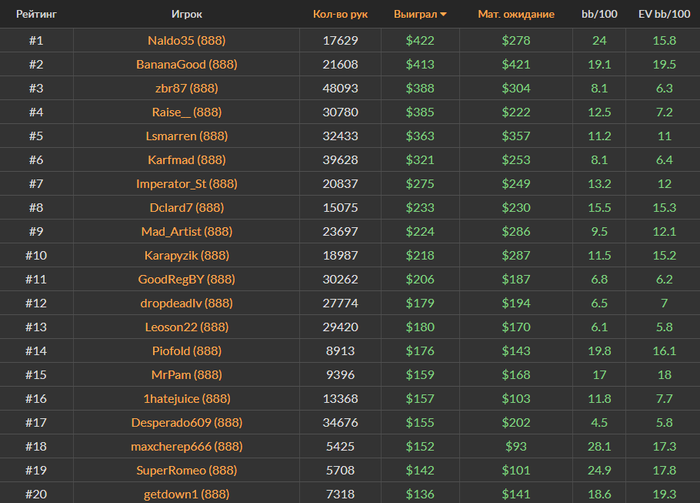
Task: Select hands count 17629
Action: 340,41
